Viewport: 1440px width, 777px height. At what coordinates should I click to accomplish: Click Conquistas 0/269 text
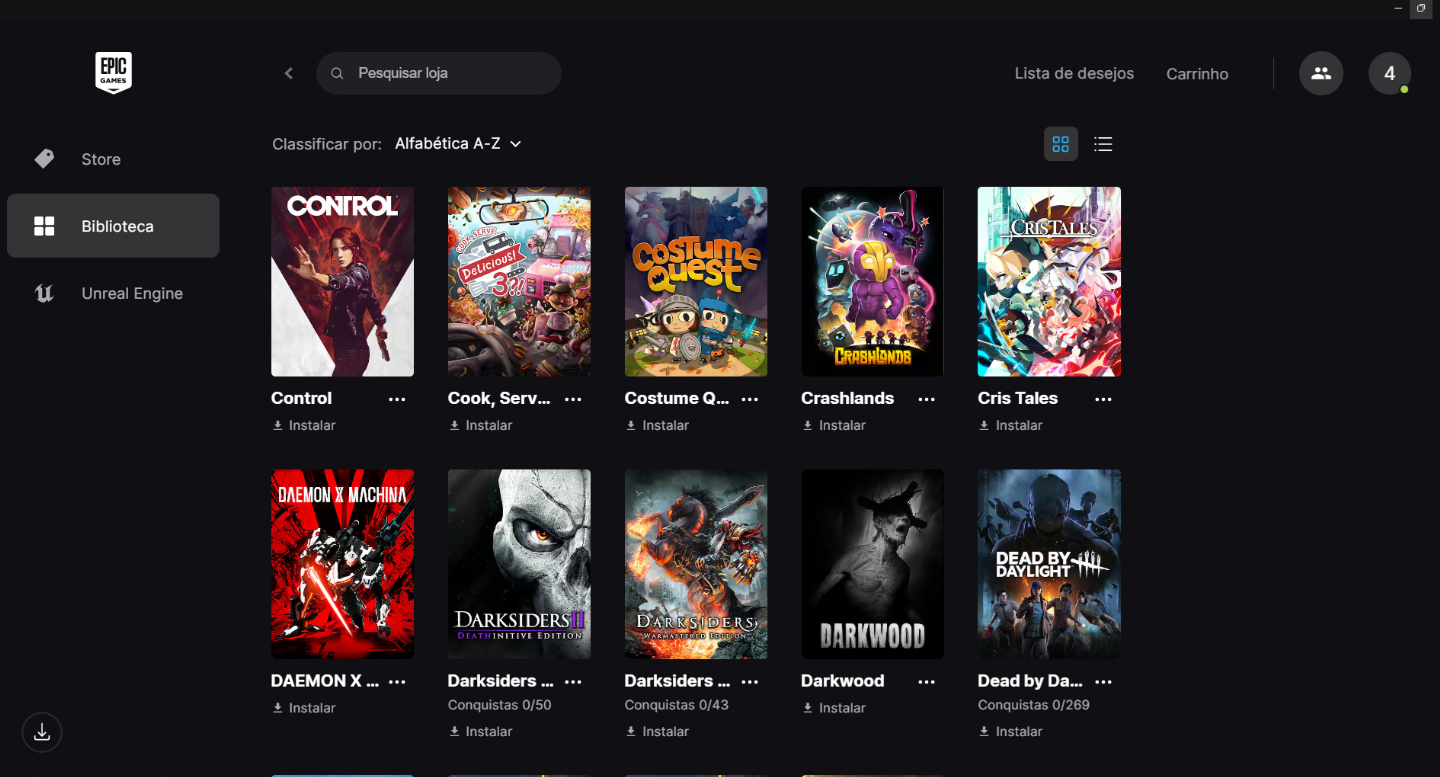(1033, 705)
